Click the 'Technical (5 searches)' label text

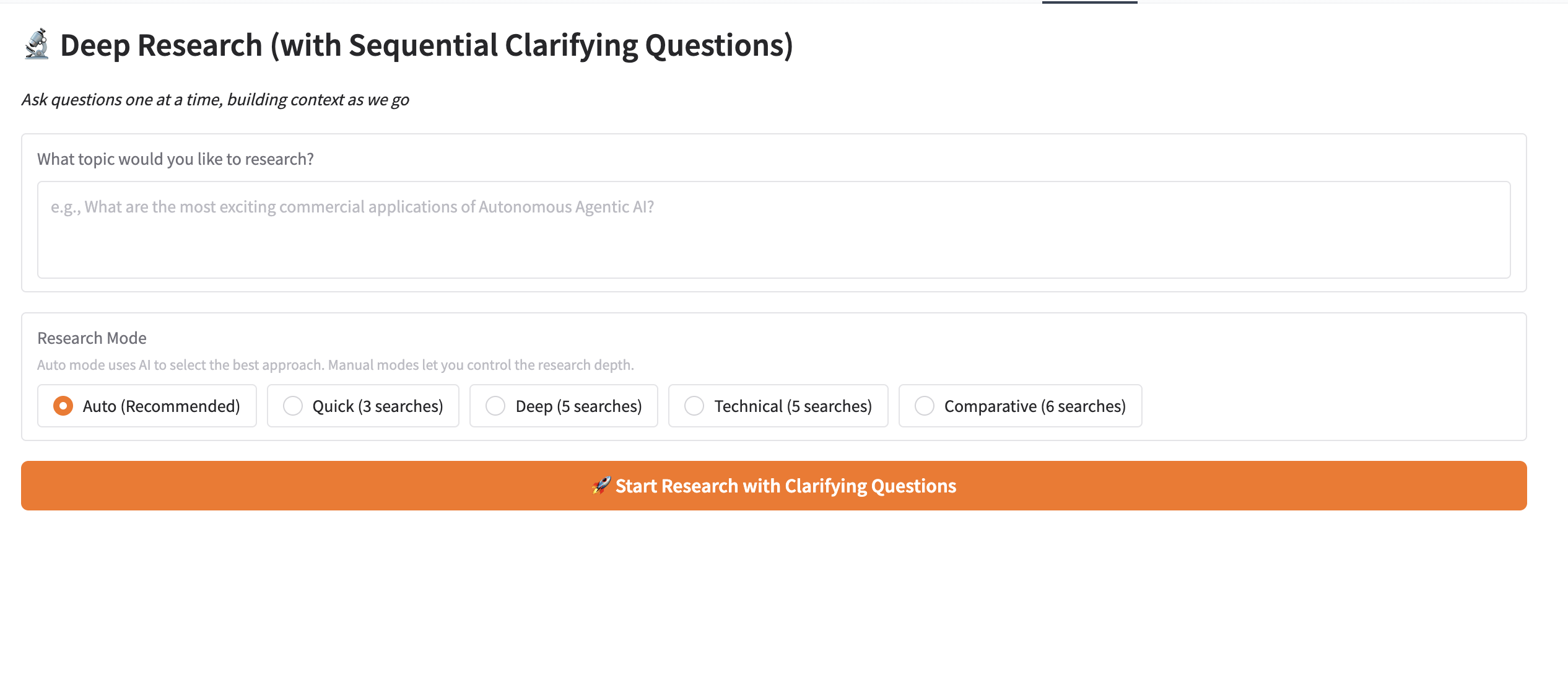(793, 406)
